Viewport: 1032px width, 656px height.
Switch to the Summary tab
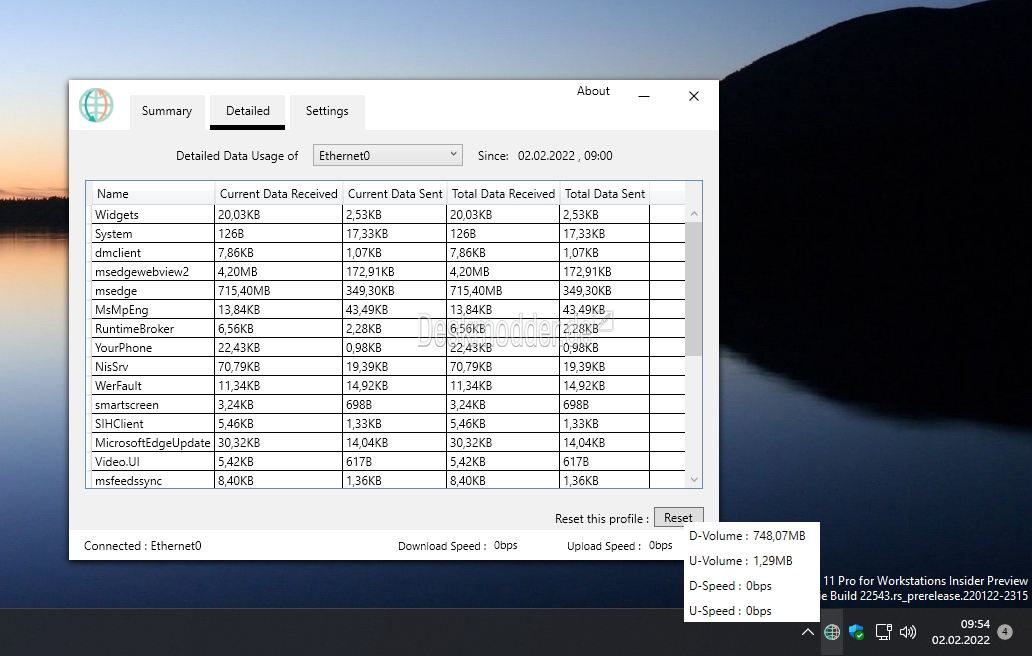click(x=167, y=111)
